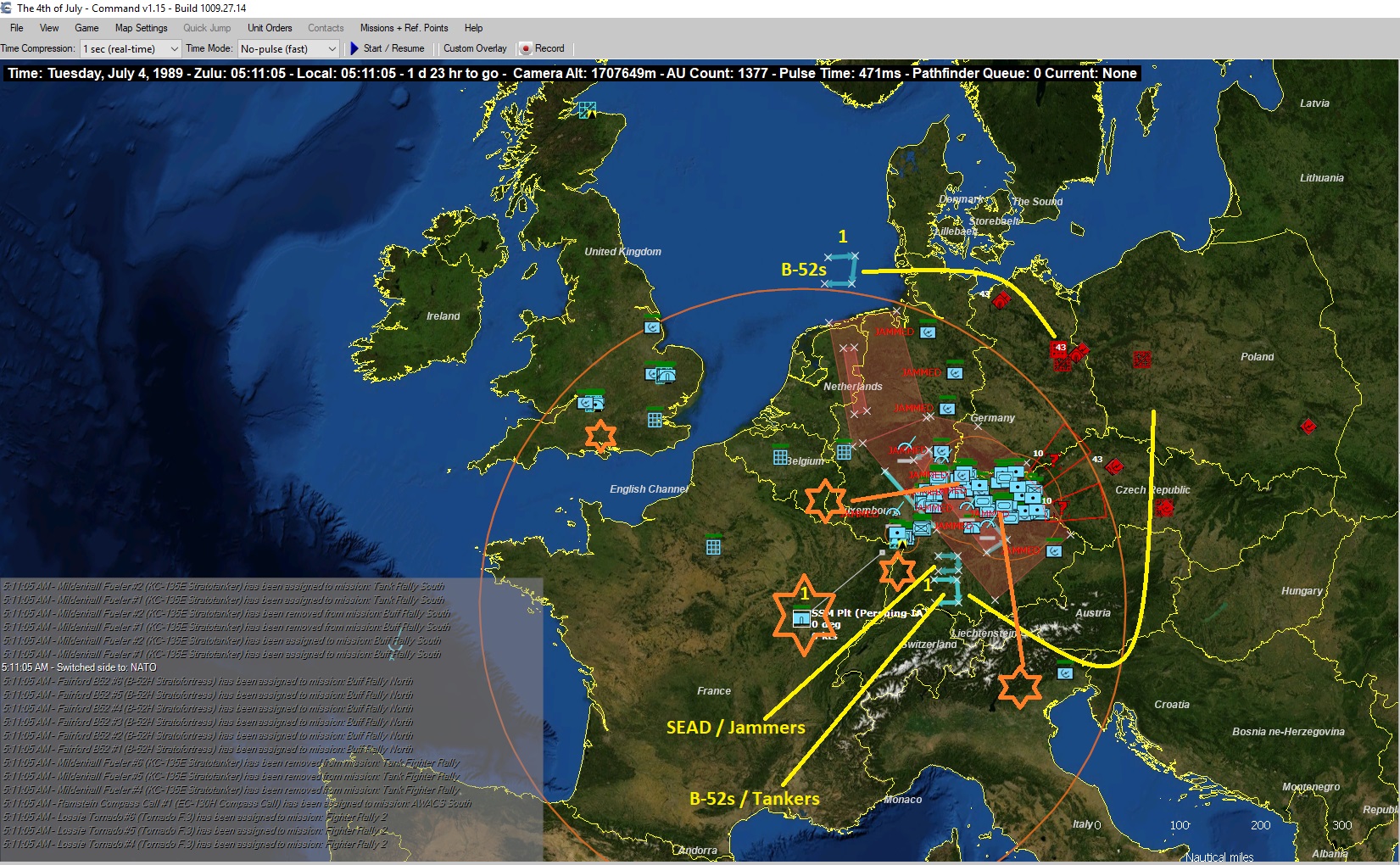Select the northernmost jammed radar unit in Germany
This screenshot has height=865, width=1400.
tap(928, 332)
